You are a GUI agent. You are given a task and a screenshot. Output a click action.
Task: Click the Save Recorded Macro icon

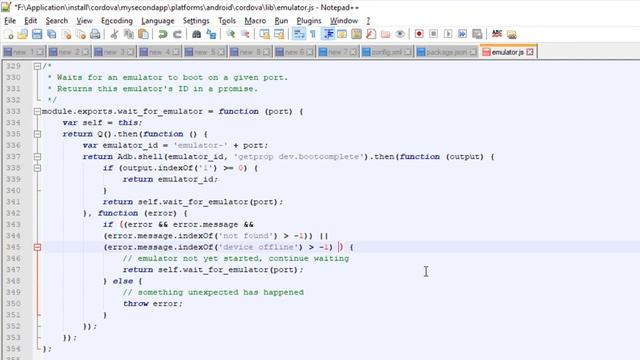click(x=477, y=34)
